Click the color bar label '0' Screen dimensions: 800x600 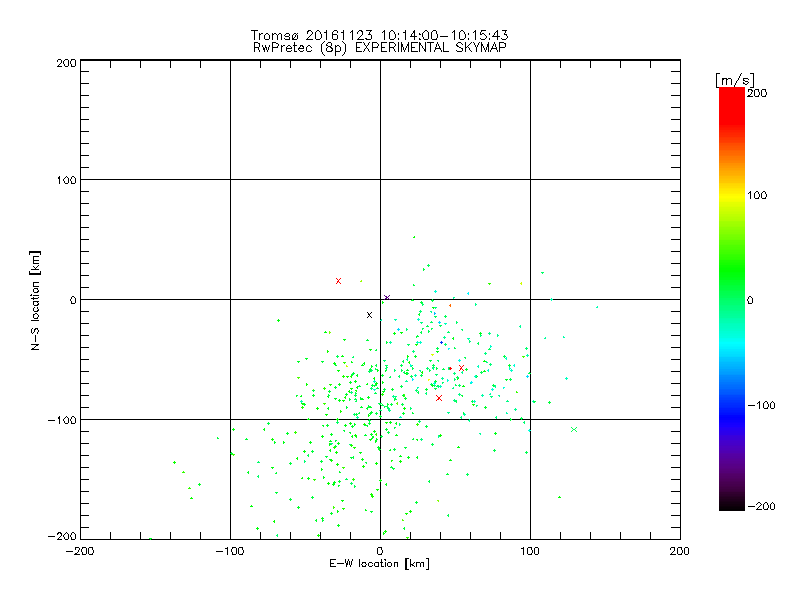[750, 301]
